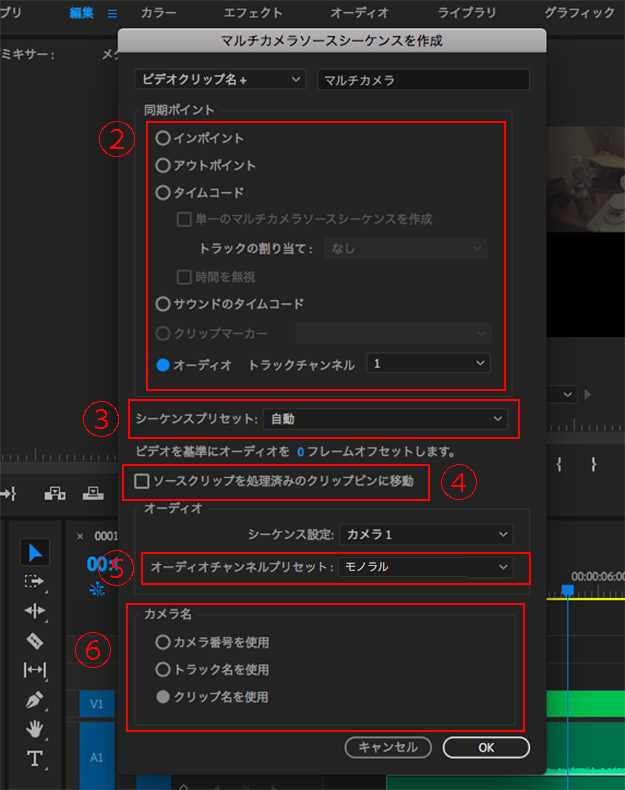The width and height of the screenshot is (625, 790).
Task: Expand the トラックチャンネル dropdown
Action: coord(429,364)
